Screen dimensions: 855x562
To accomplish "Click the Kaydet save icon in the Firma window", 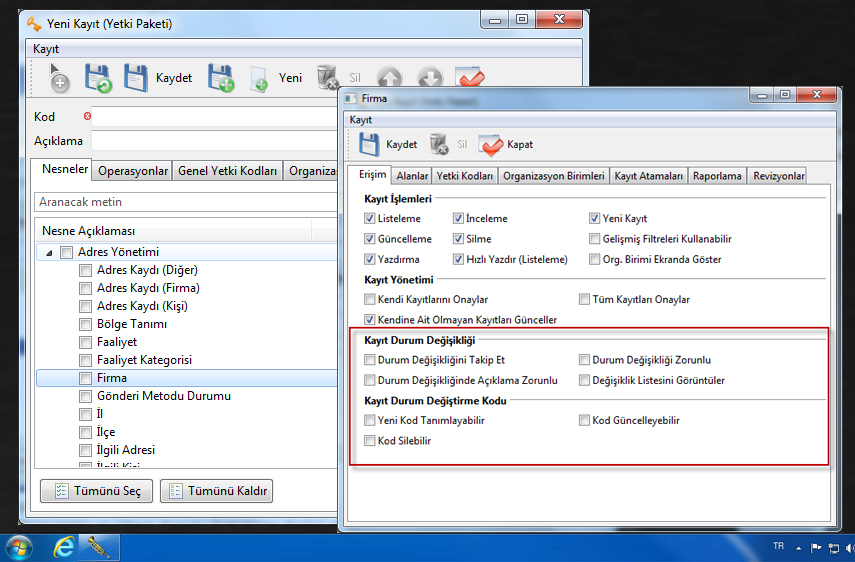I will click(368, 144).
